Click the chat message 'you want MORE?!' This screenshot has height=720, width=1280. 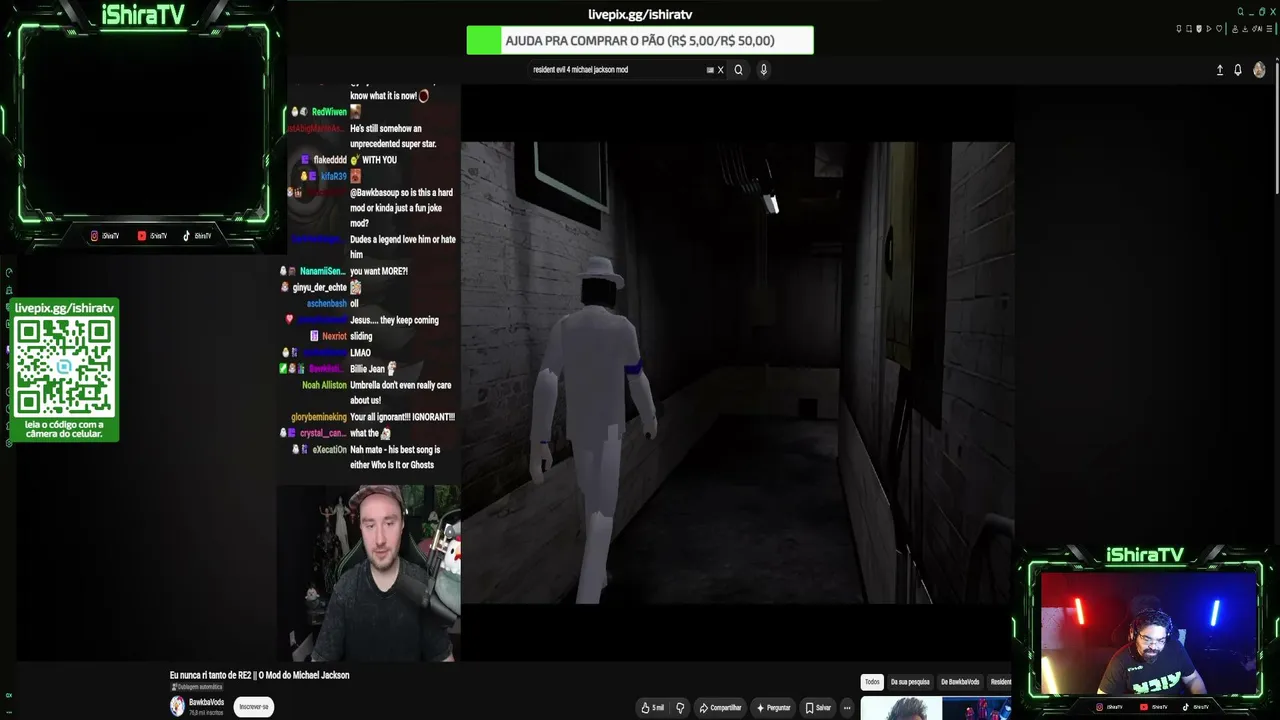click(x=379, y=271)
